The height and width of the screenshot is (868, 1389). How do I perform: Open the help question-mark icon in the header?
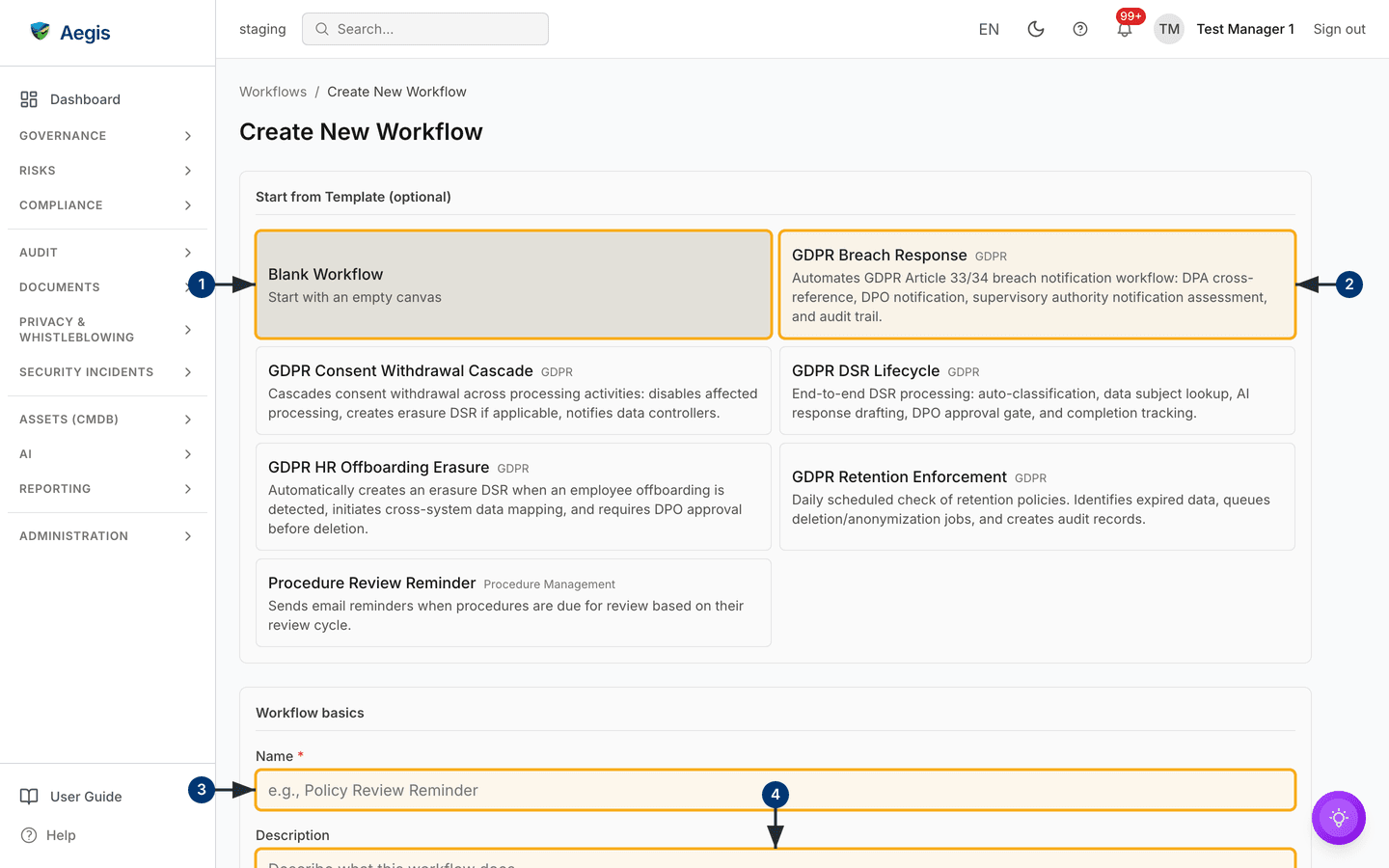tap(1080, 29)
